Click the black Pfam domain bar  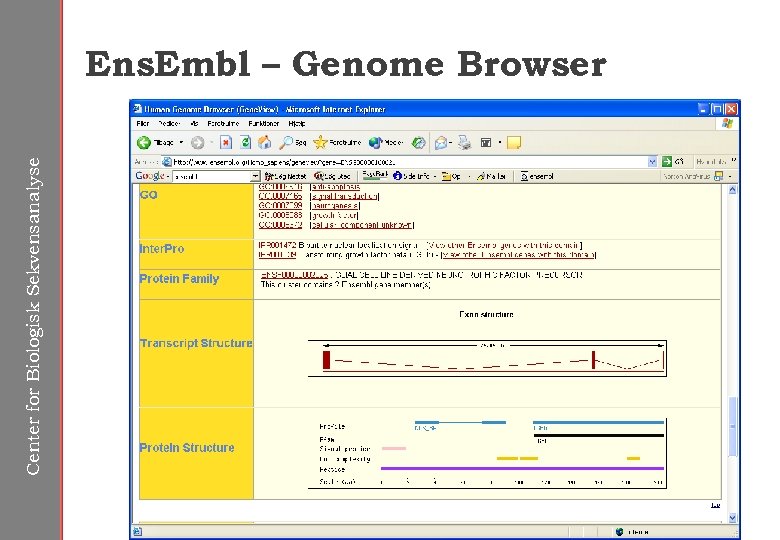(x=598, y=436)
